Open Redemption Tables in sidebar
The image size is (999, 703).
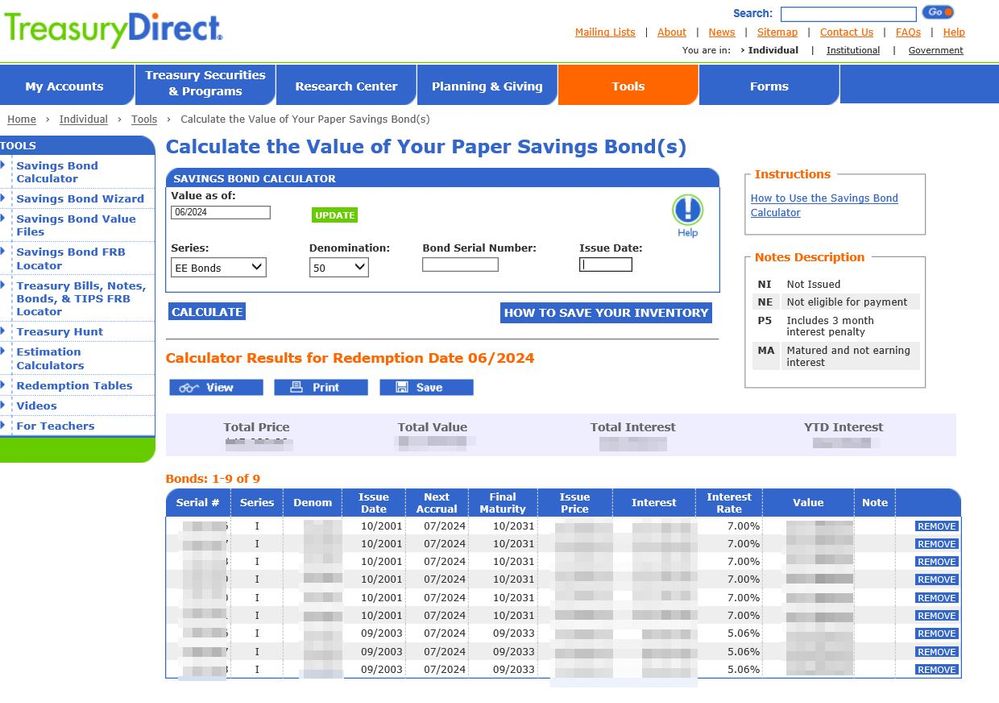[75, 386]
